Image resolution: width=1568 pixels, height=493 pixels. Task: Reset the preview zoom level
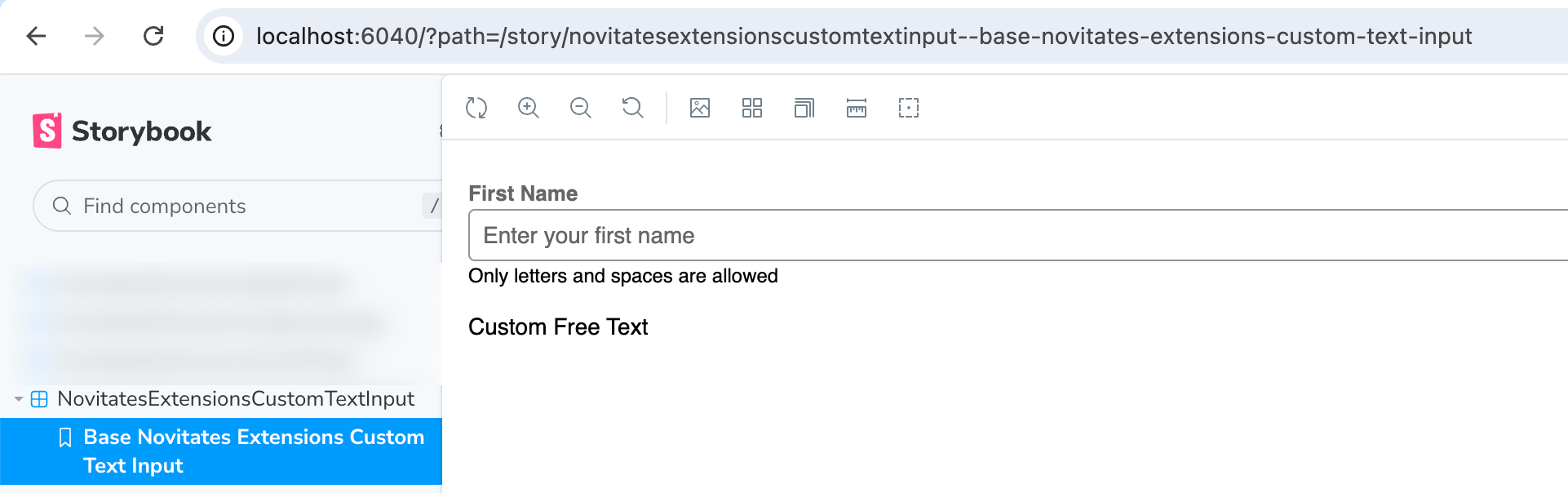[x=633, y=108]
